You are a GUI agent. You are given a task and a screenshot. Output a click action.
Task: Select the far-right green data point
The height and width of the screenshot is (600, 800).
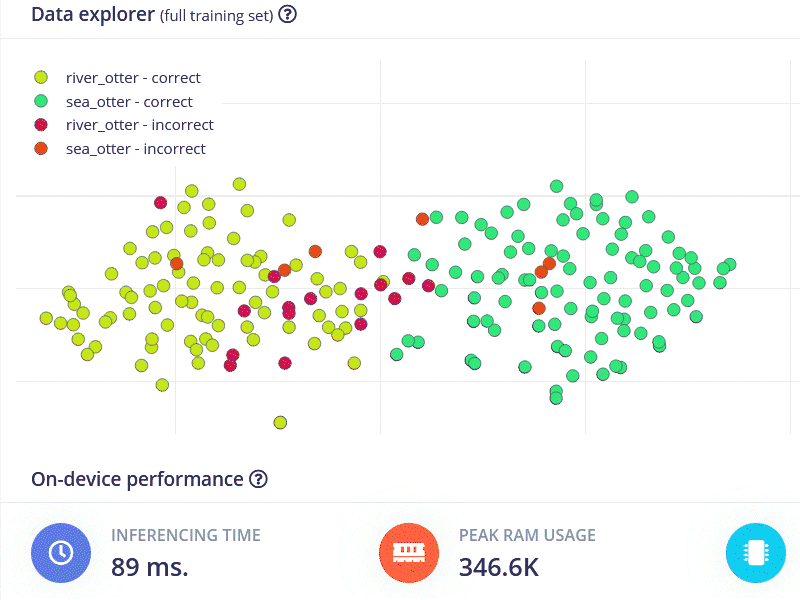[730, 264]
